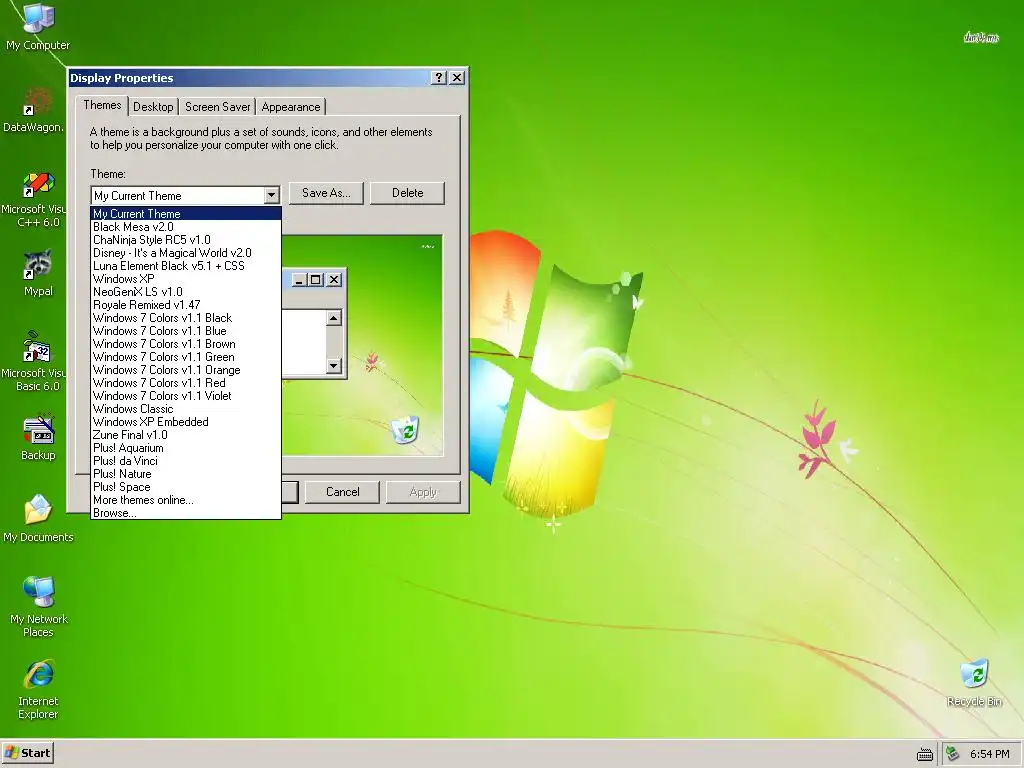Choose Windows 7 Colors v1.1 Orange
Screen dimensions: 1024x768
click(186, 370)
